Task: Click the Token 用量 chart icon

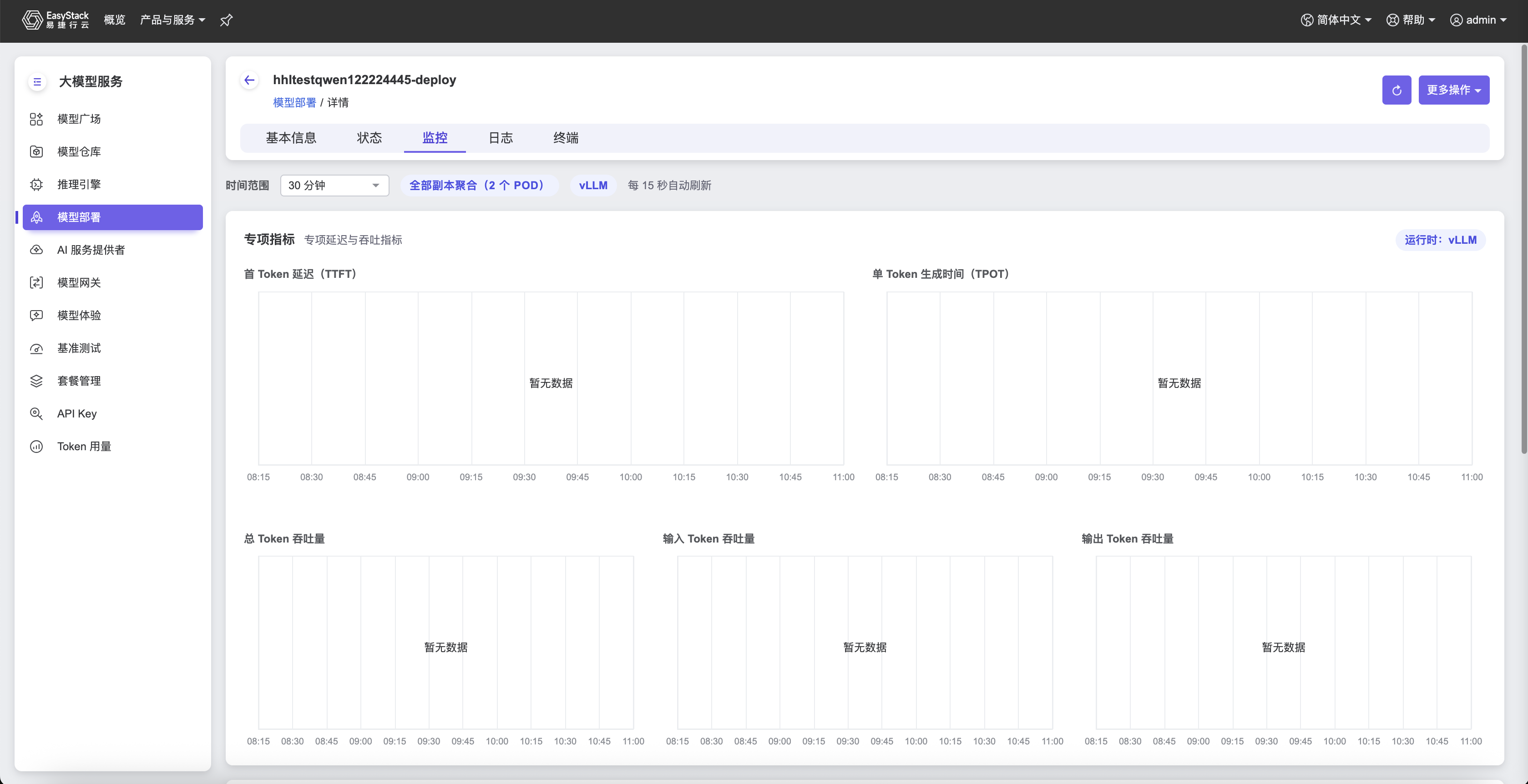Action: [36, 446]
